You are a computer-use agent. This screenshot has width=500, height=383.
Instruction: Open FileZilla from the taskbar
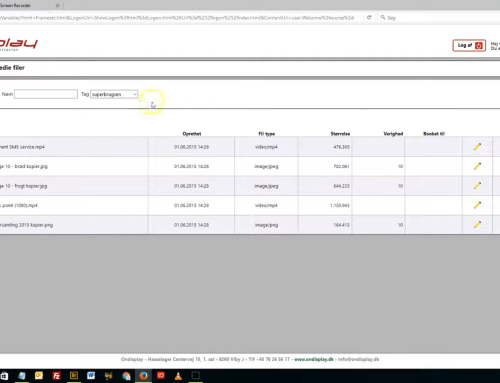click(56, 376)
